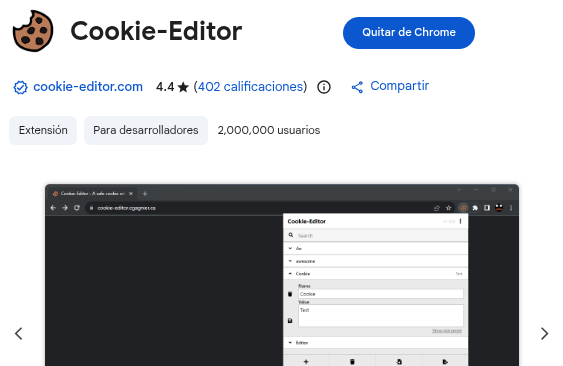The height and width of the screenshot is (366, 563).
Task: Select the Extensión category chip
Action: (x=43, y=130)
